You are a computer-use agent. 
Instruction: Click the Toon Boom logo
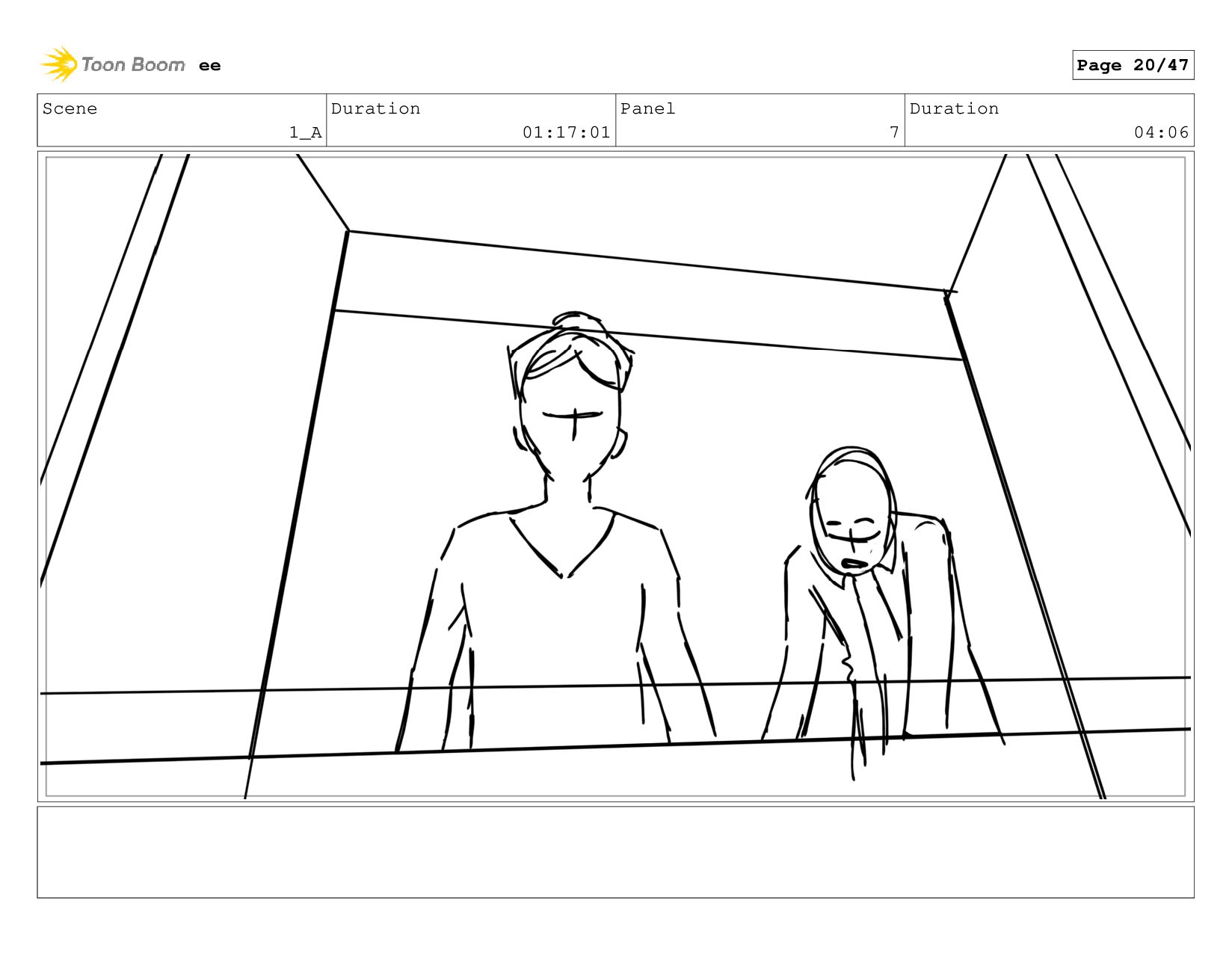pyautogui.click(x=113, y=65)
